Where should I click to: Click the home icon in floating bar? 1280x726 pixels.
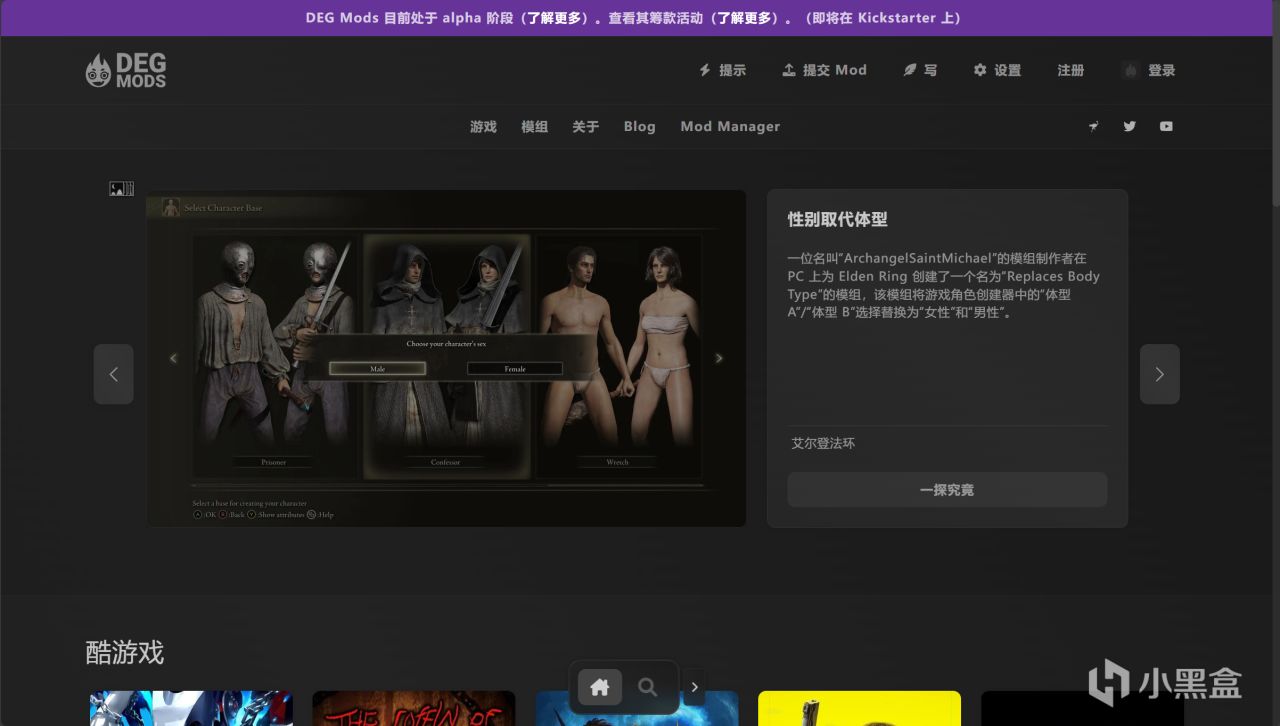click(600, 687)
